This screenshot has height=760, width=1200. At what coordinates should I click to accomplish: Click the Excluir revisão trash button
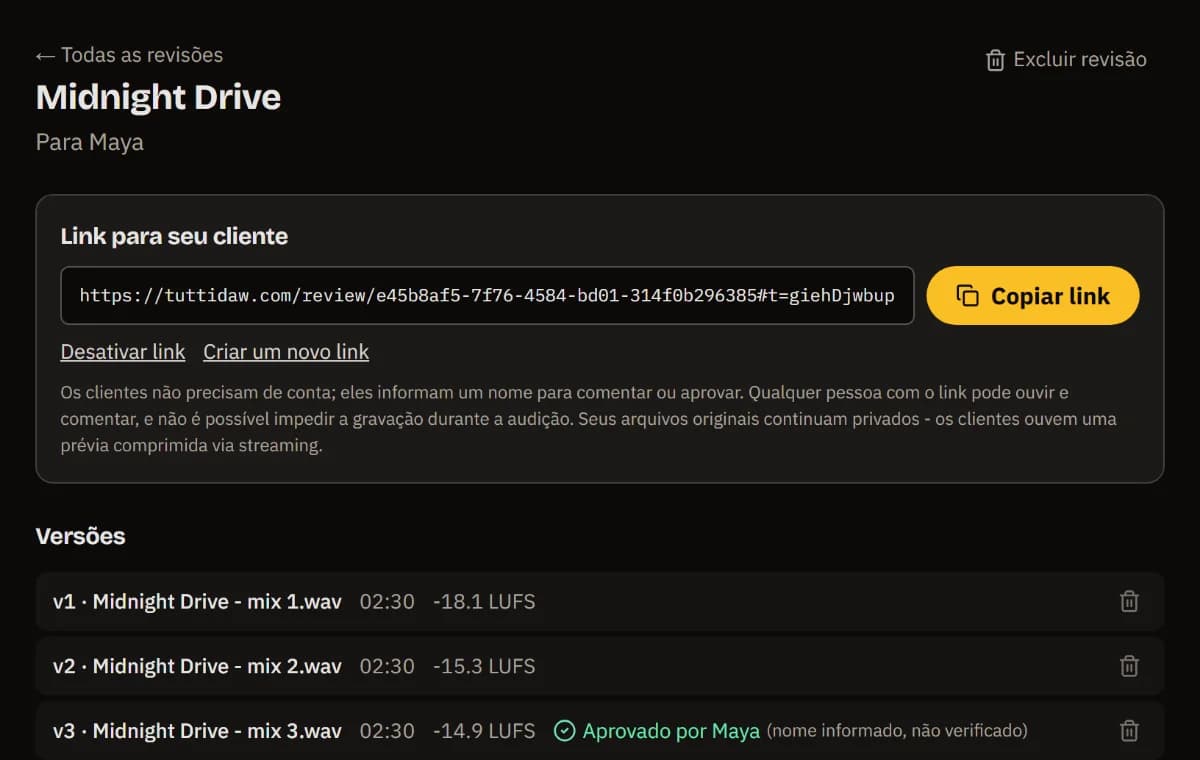(1066, 60)
